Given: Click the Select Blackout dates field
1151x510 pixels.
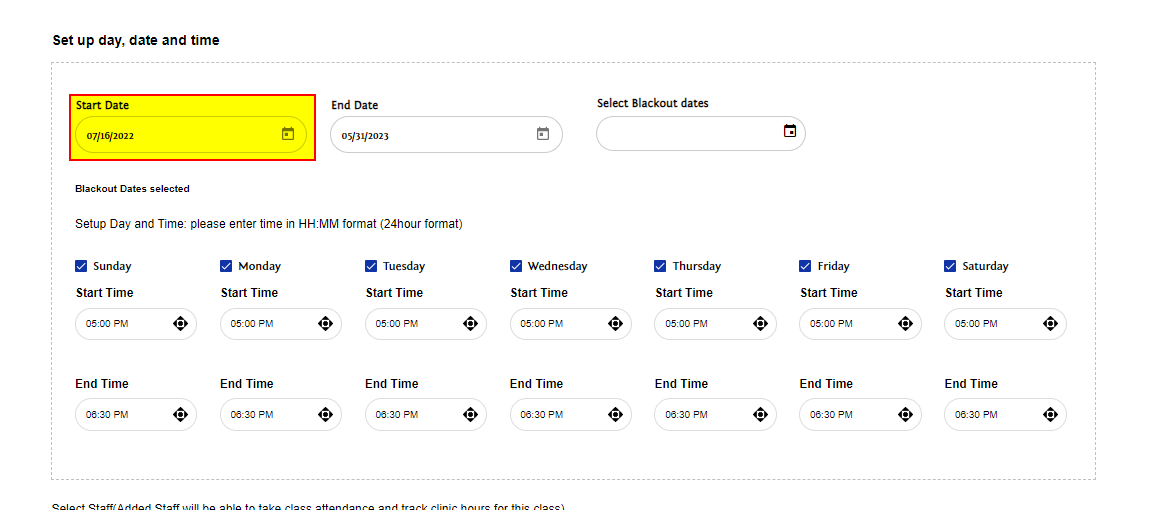Looking at the screenshot, I should 685,133.
